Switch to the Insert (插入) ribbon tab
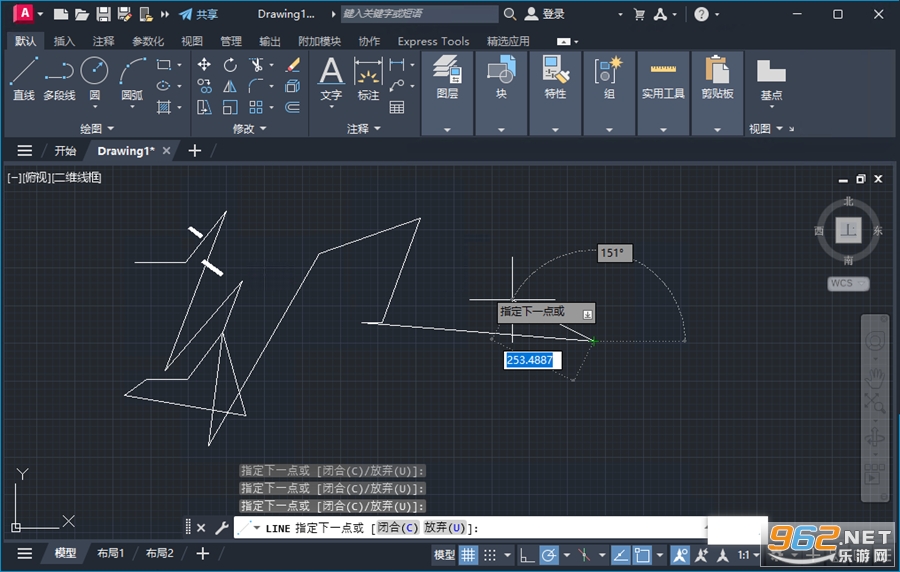900x572 pixels. coord(64,41)
